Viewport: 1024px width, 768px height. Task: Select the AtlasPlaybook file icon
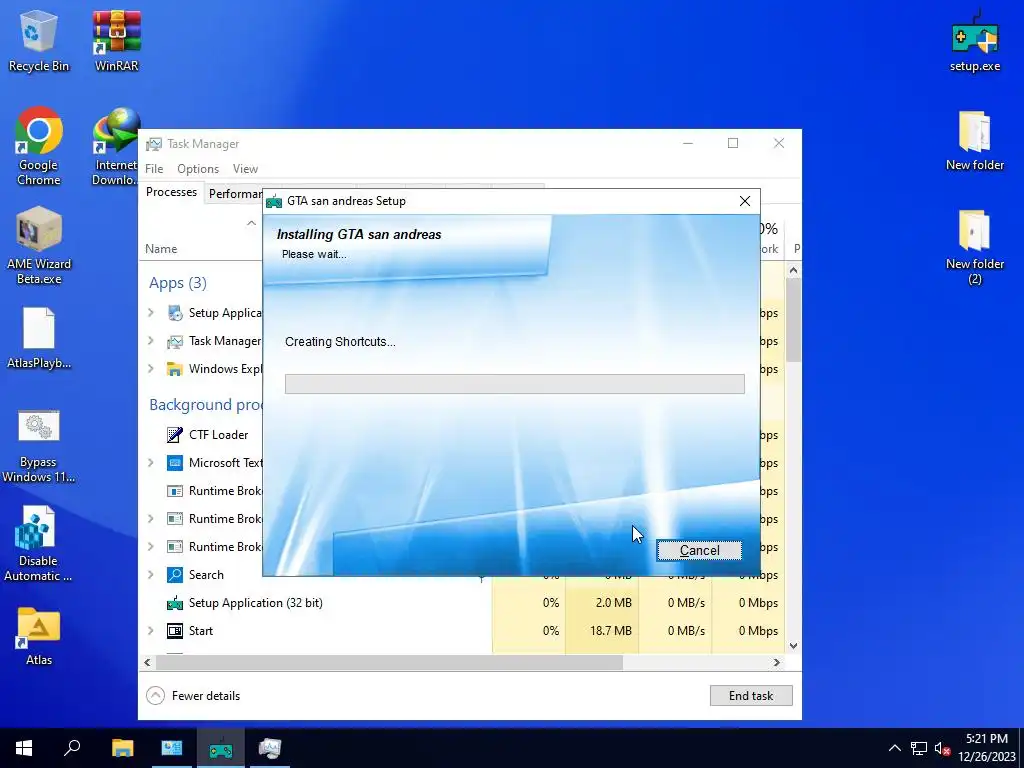tap(39, 338)
